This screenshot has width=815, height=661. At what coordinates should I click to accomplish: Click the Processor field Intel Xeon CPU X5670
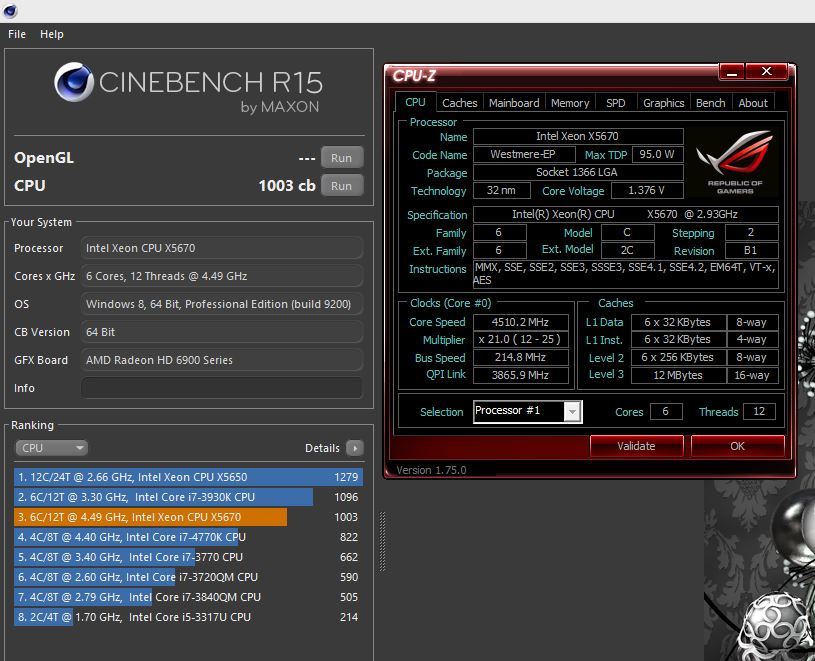222,248
